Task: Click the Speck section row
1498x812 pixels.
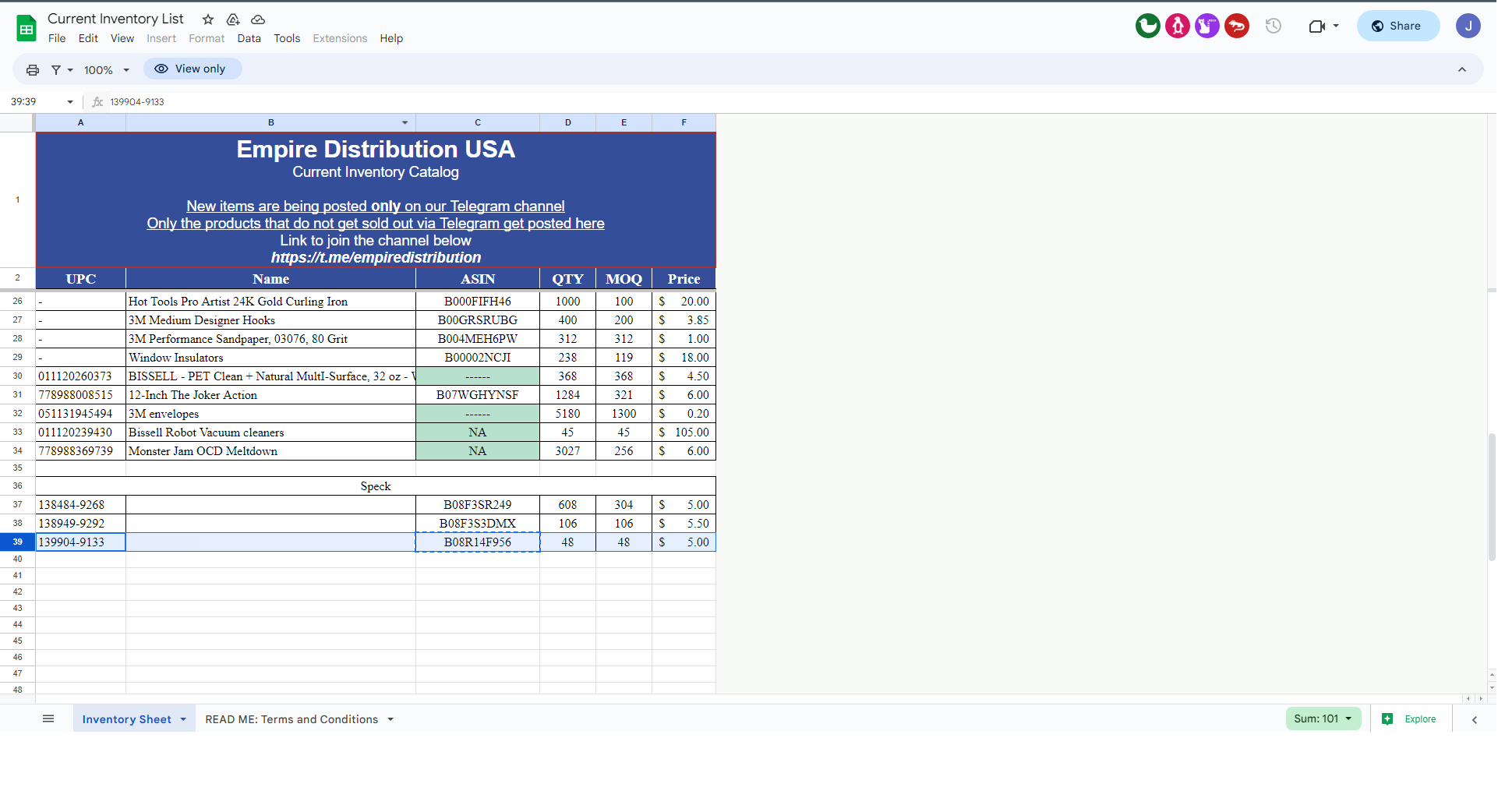Action: point(376,486)
